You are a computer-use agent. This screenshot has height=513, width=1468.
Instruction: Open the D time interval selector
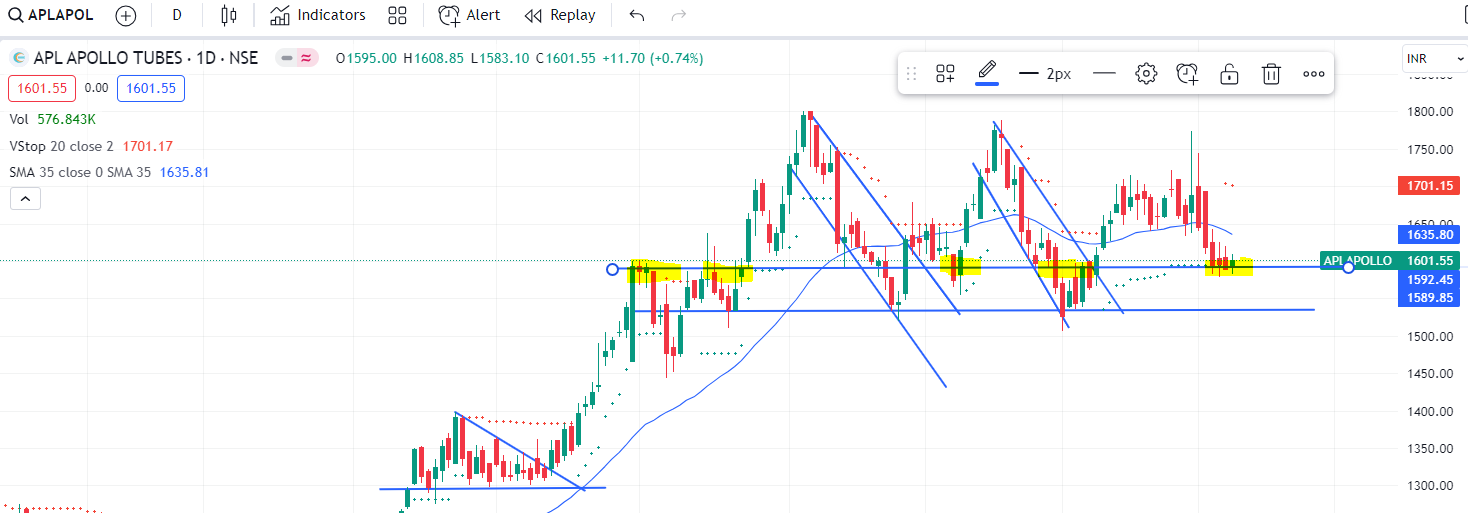point(177,15)
